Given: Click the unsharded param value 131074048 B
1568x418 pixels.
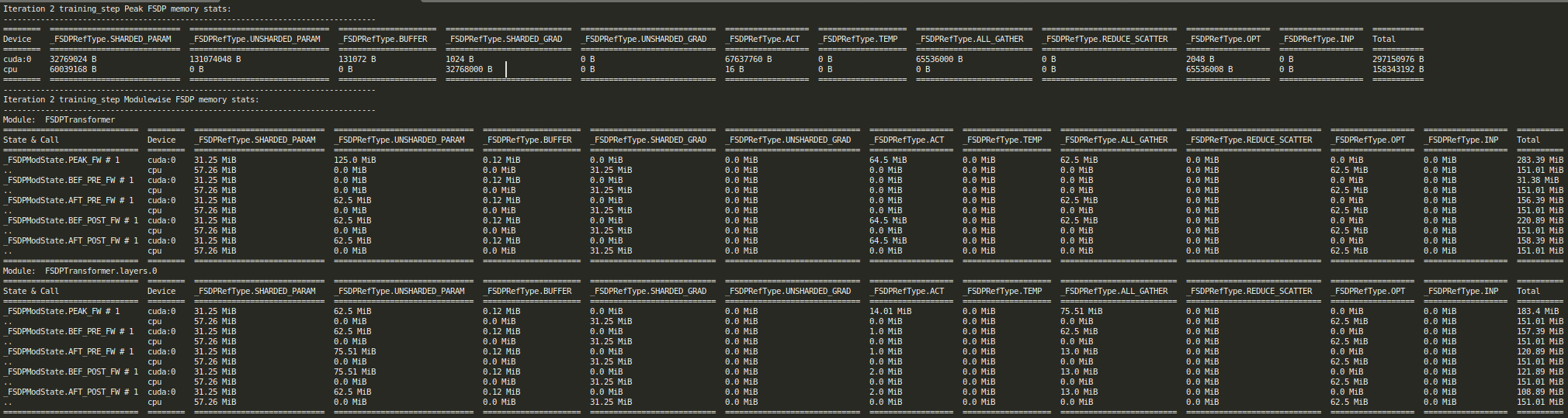Looking at the screenshot, I should click(x=215, y=59).
